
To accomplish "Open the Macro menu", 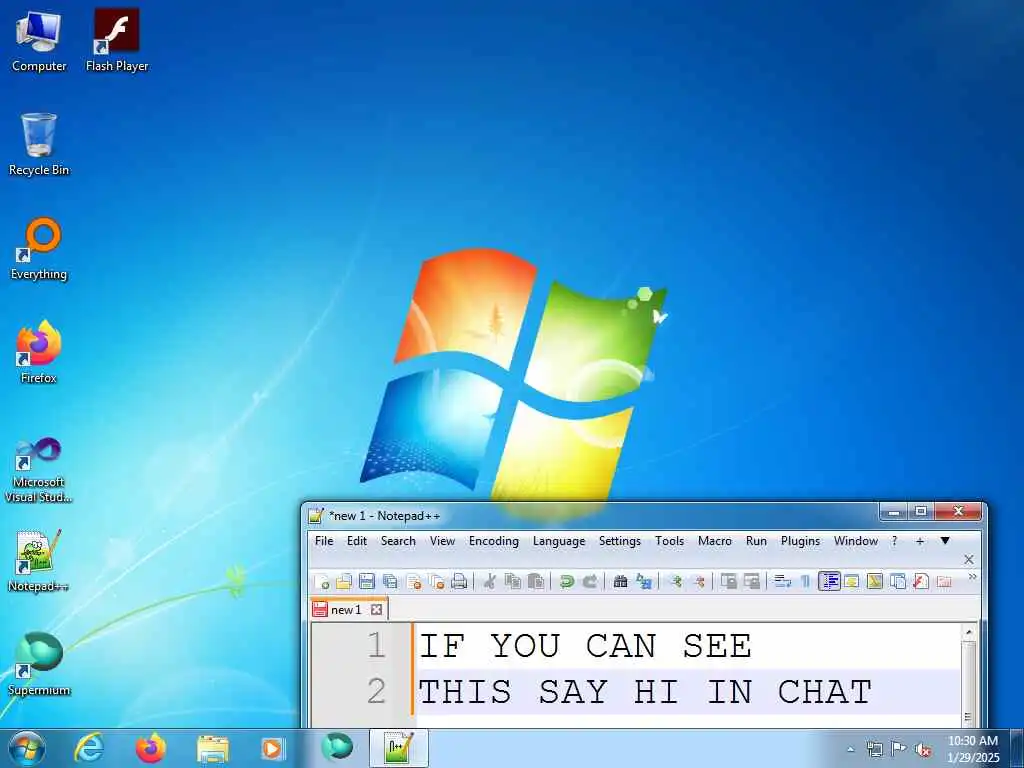I will [714, 541].
